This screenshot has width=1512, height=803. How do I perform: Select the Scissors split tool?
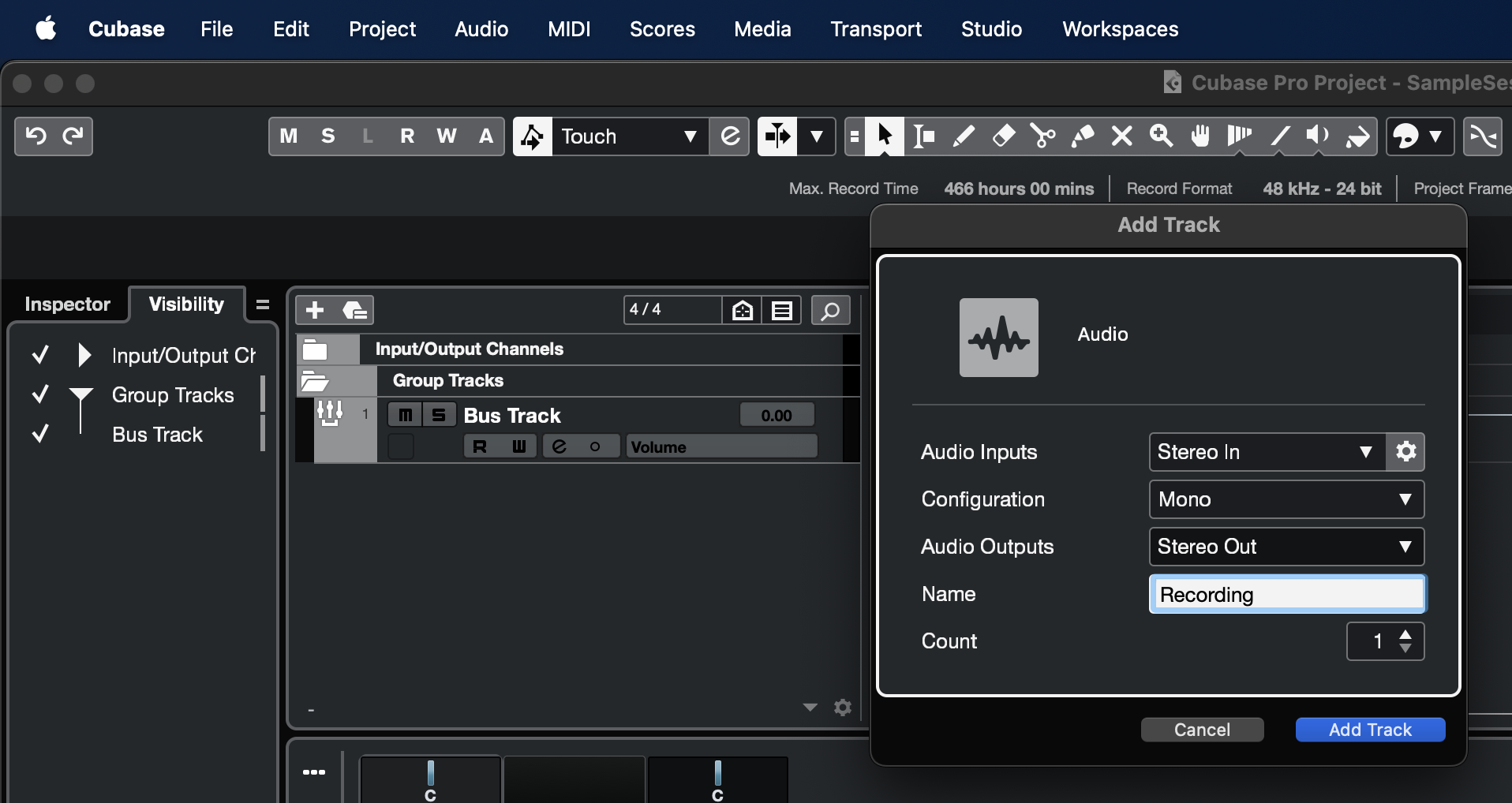[x=1042, y=136]
